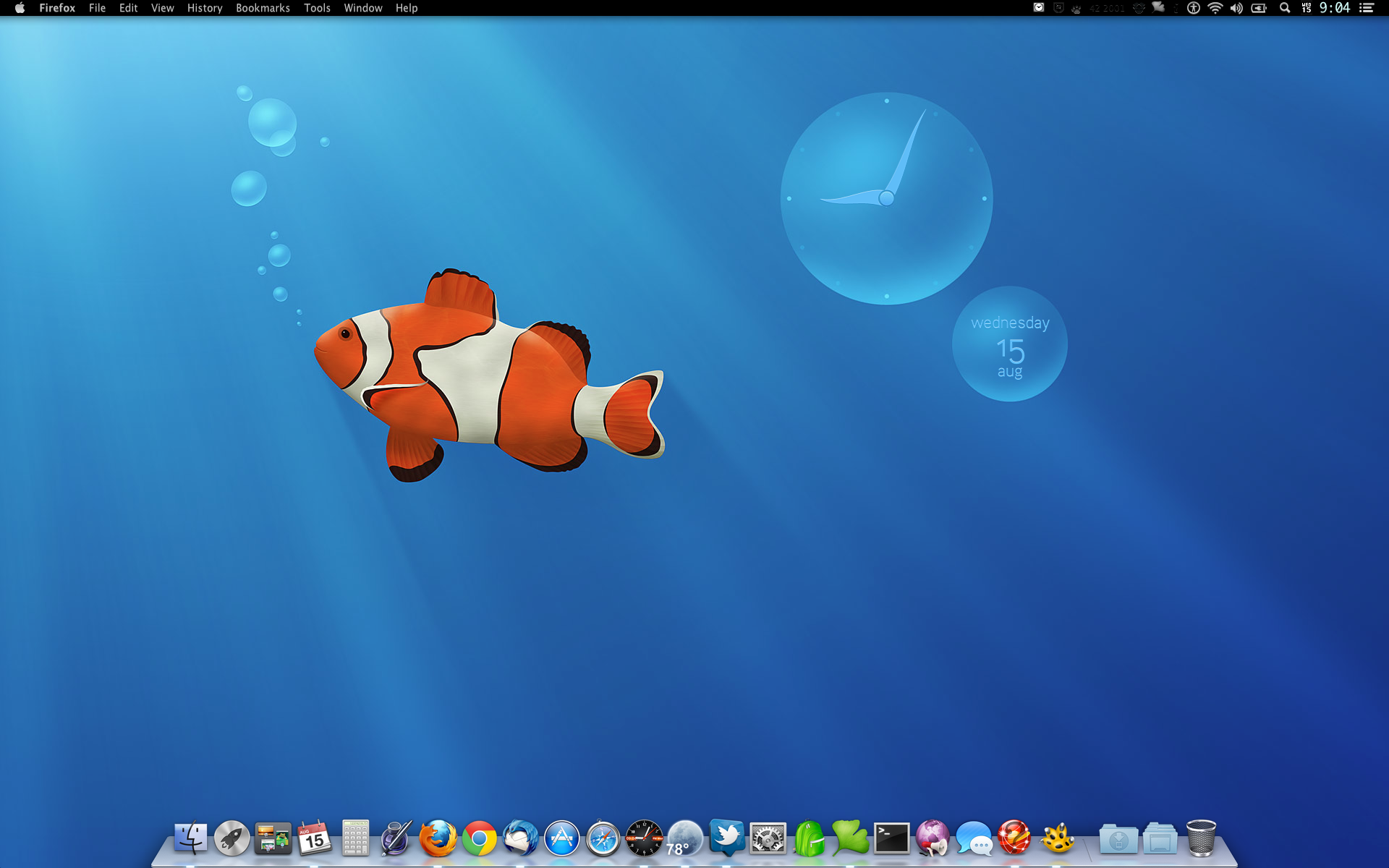Open the Trash in the dock
Image resolution: width=1389 pixels, height=868 pixels.
1201,838
